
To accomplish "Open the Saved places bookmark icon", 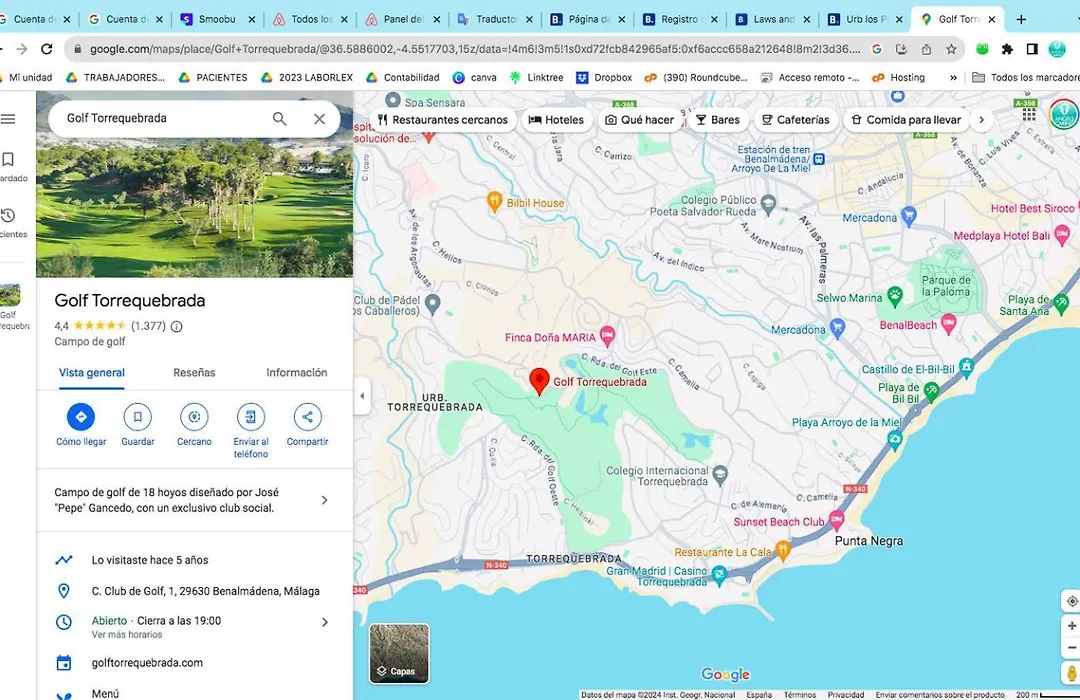I will (8, 160).
